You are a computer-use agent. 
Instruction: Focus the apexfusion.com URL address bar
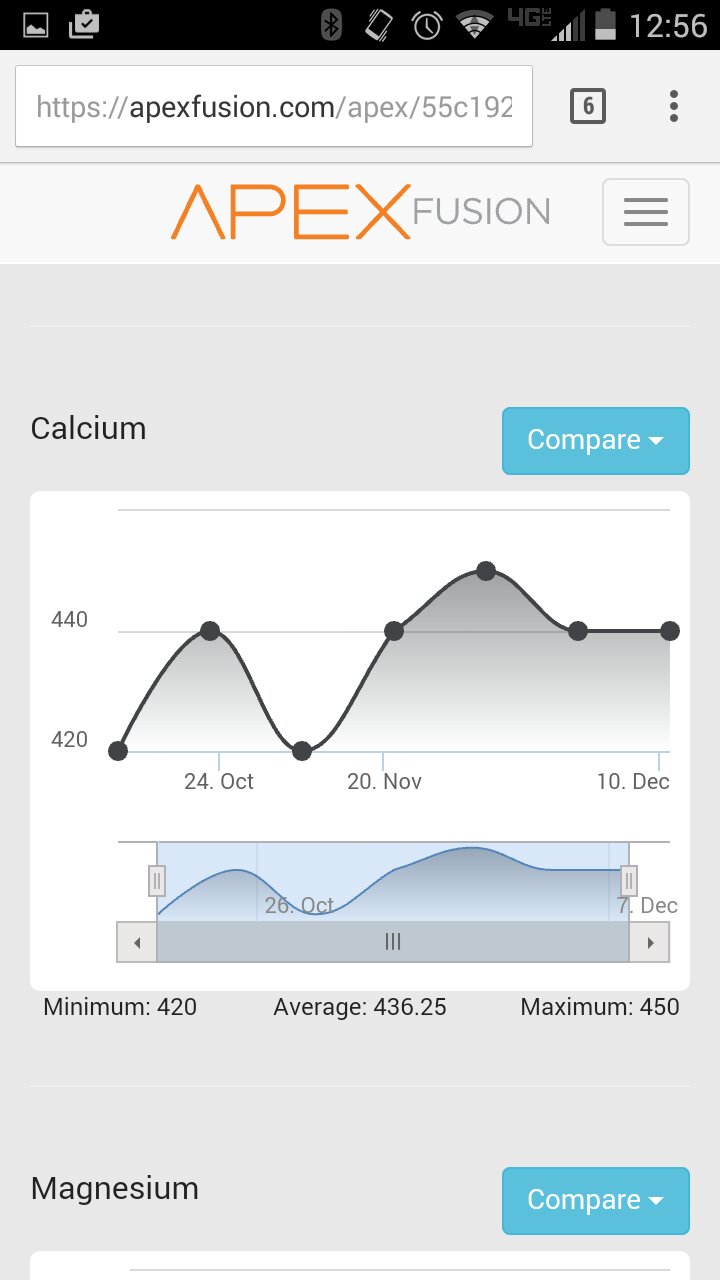(x=274, y=106)
